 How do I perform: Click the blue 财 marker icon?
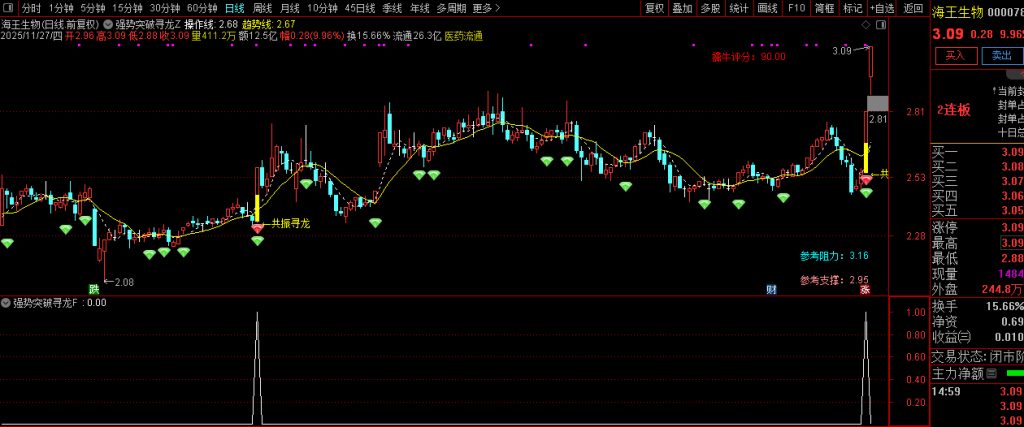(771, 289)
